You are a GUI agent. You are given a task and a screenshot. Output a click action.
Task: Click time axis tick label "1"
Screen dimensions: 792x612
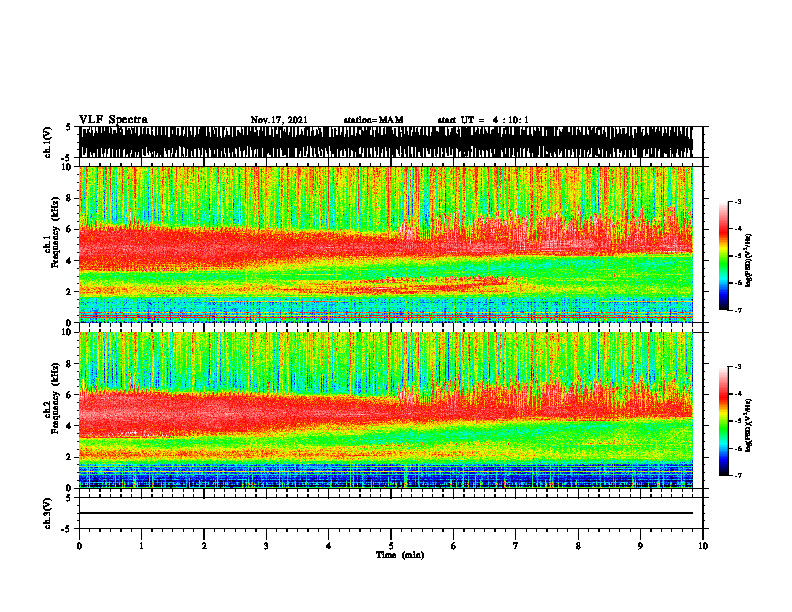tap(141, 545)
